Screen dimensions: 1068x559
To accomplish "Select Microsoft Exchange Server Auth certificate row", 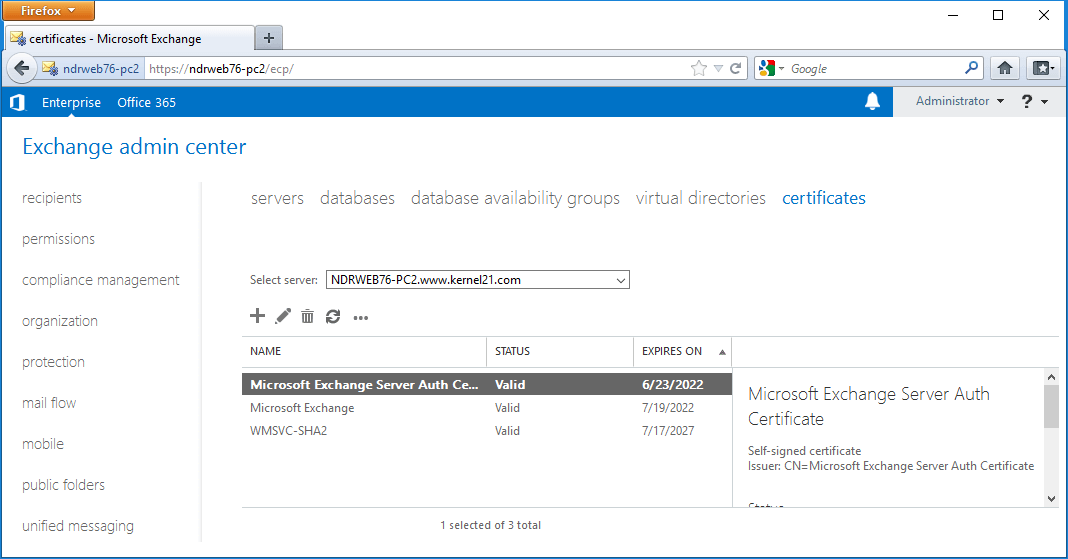I will 487,385.
